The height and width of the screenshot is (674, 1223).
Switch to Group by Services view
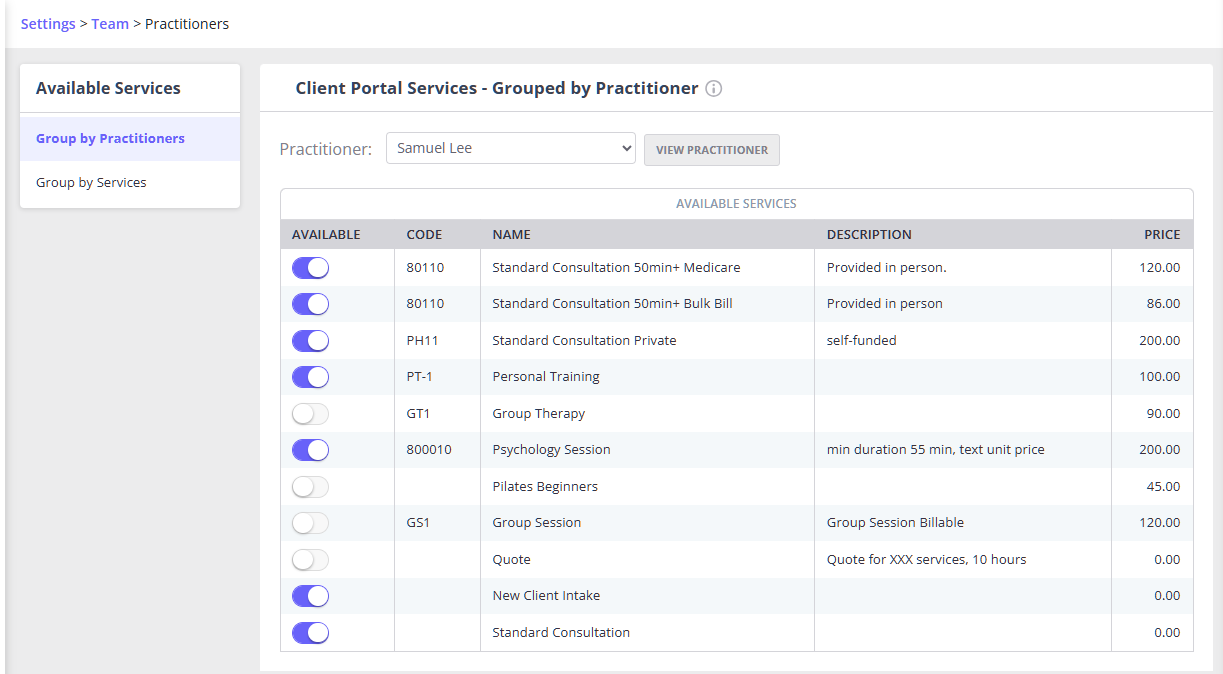tap(91, 183)
